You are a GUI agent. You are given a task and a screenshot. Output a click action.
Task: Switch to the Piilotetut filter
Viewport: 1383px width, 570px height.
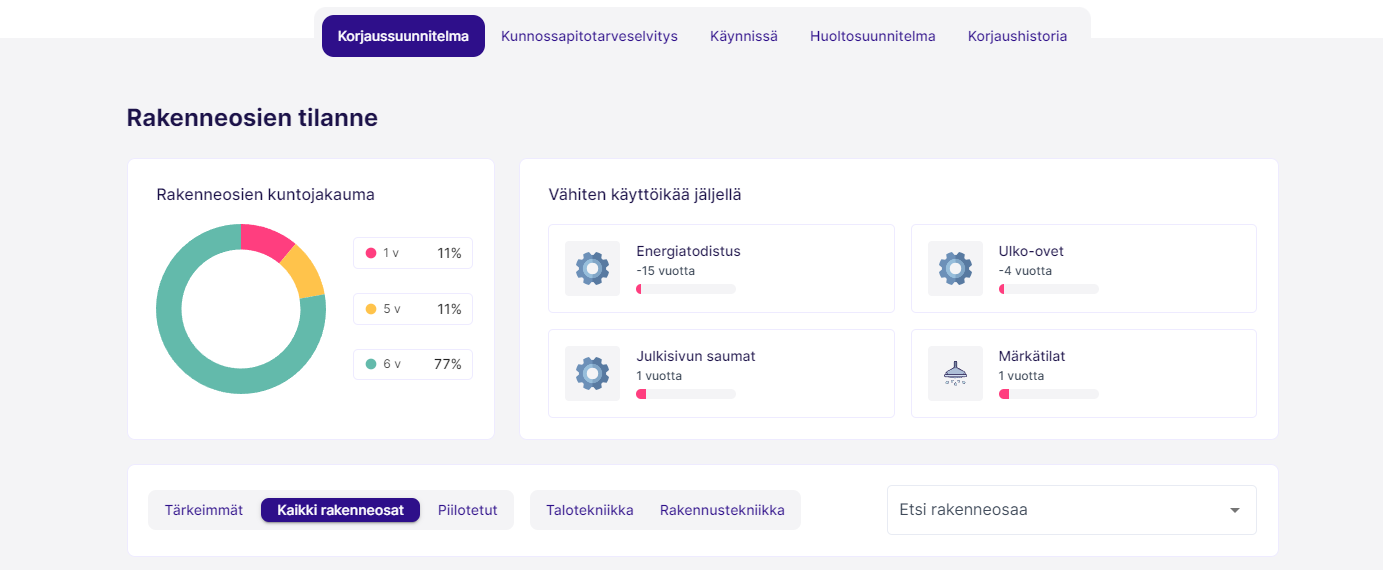point(467,510)
